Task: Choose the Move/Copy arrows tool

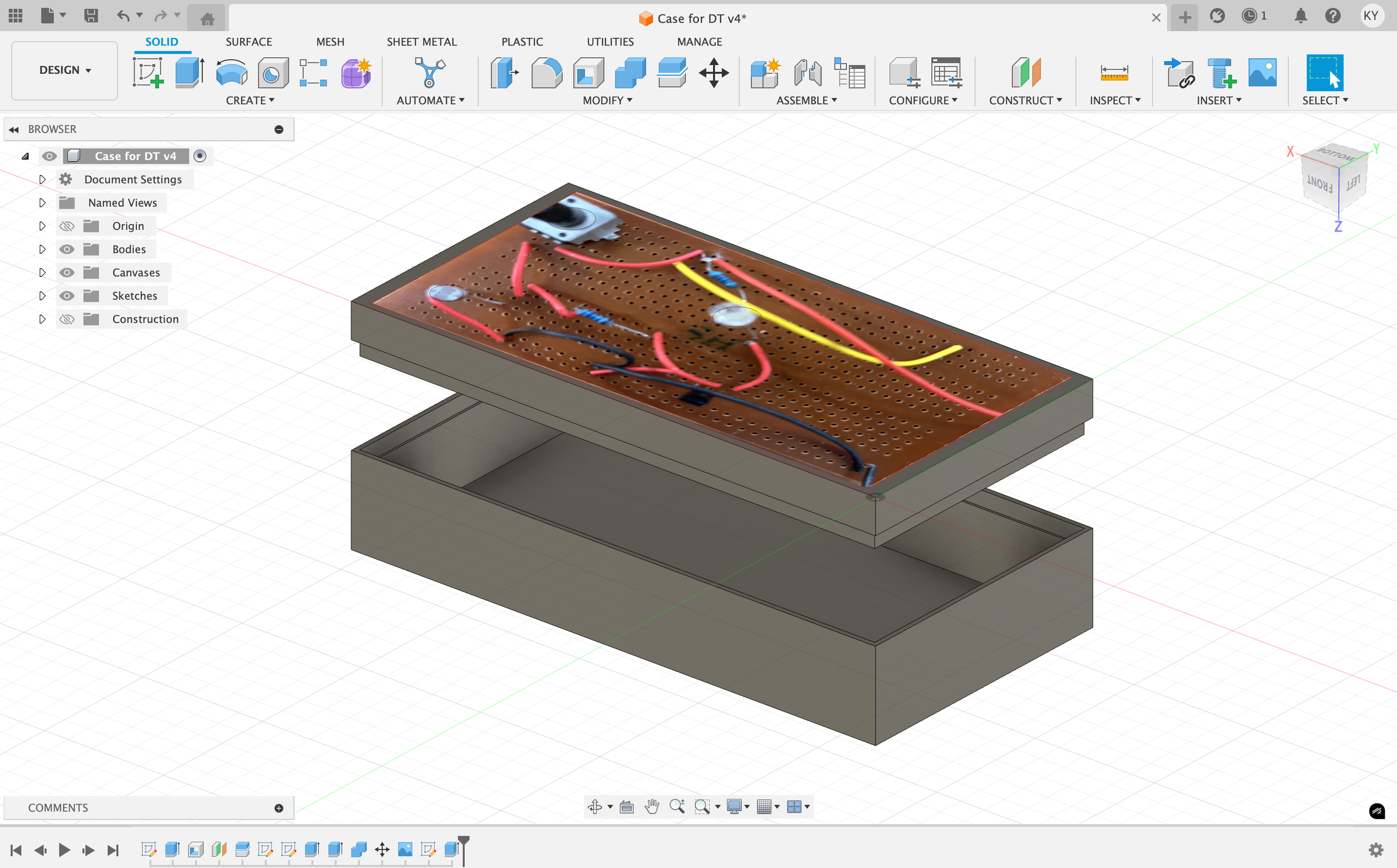Action: point(714,73)
